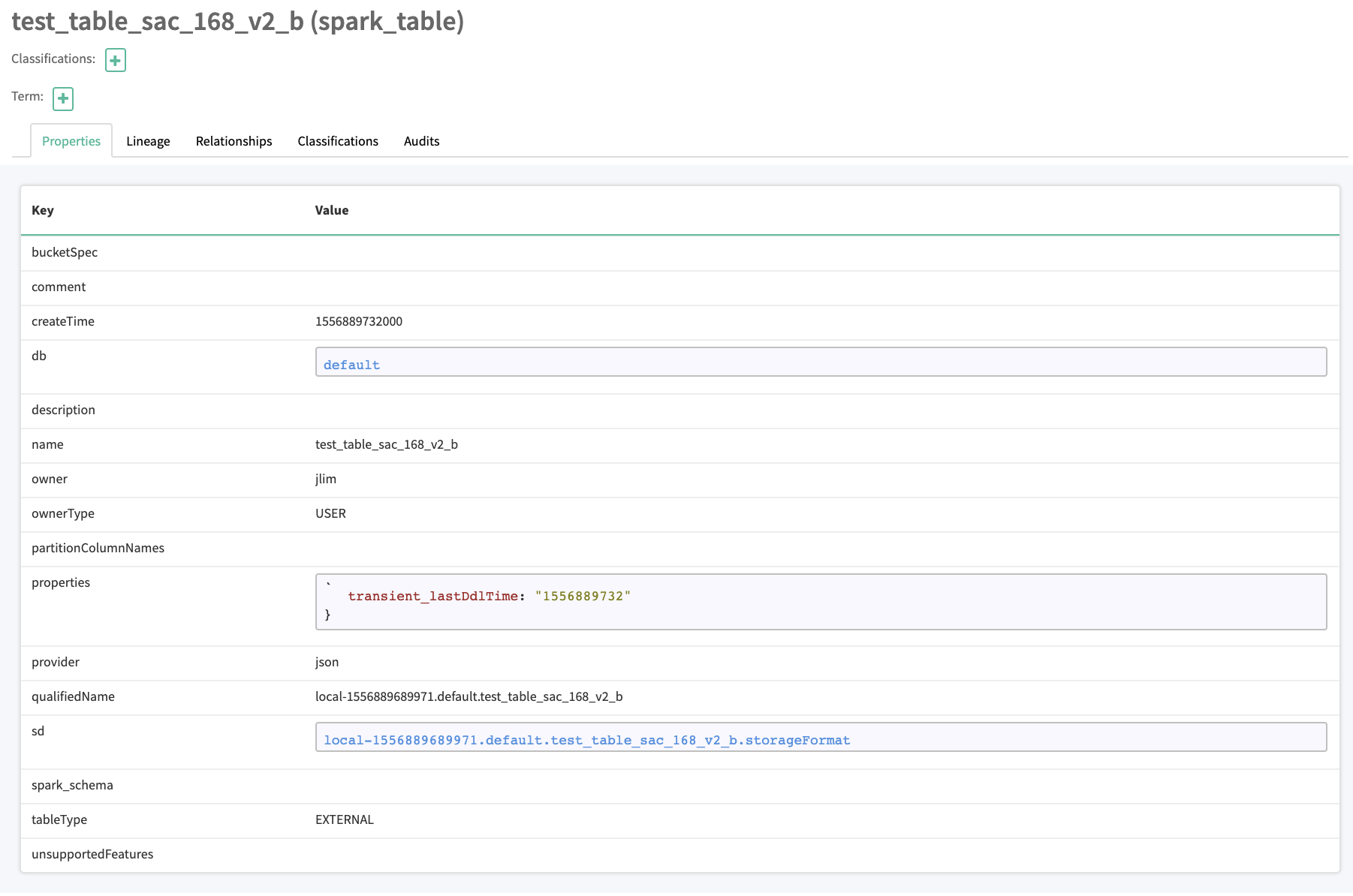The width and height of the screenshot is (1353, 896).
Task: Select the Classifications tab
Action: coord(338,140)
